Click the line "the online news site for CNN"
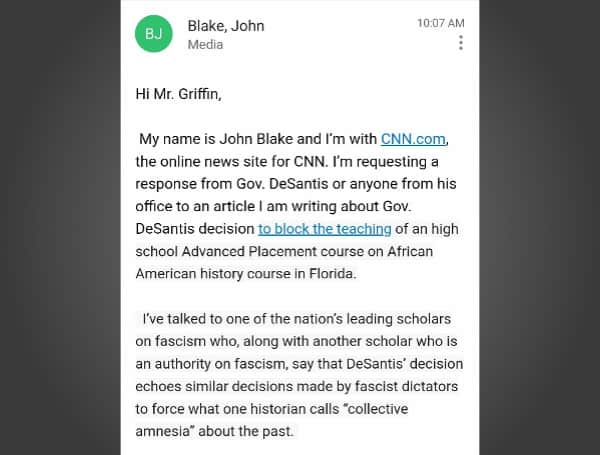The width and height of the screenshot is (600, 455). pyautogui.click(x=287, y=161)
